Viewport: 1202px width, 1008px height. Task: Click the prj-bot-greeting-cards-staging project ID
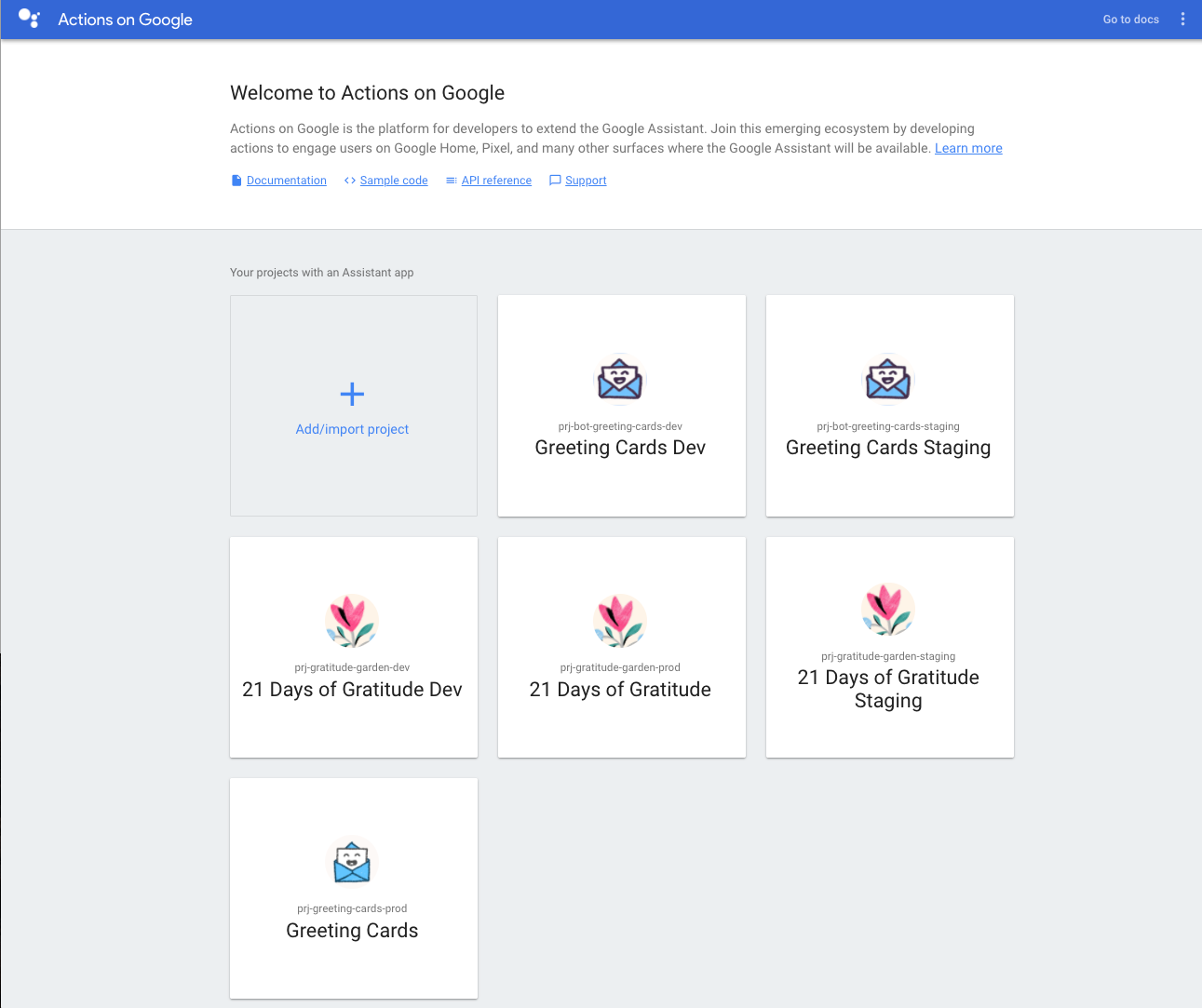(x=888, y=426)
